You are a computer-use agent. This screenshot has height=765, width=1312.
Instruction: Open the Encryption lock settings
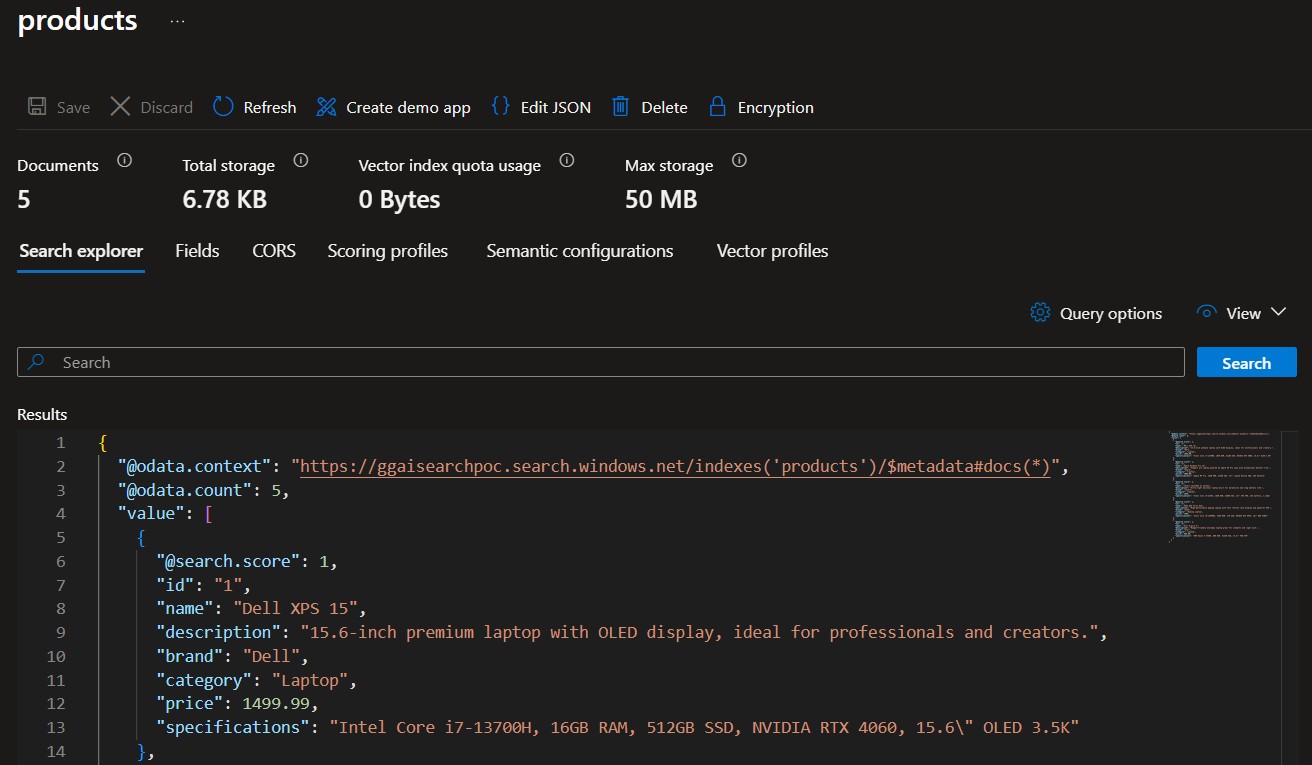[716, 107]
